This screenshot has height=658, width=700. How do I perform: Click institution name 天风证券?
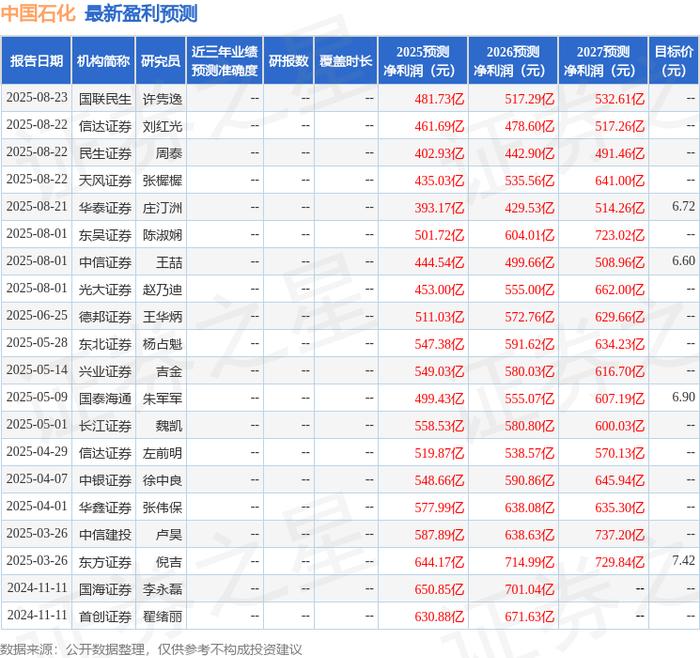(x=105, y=180)
